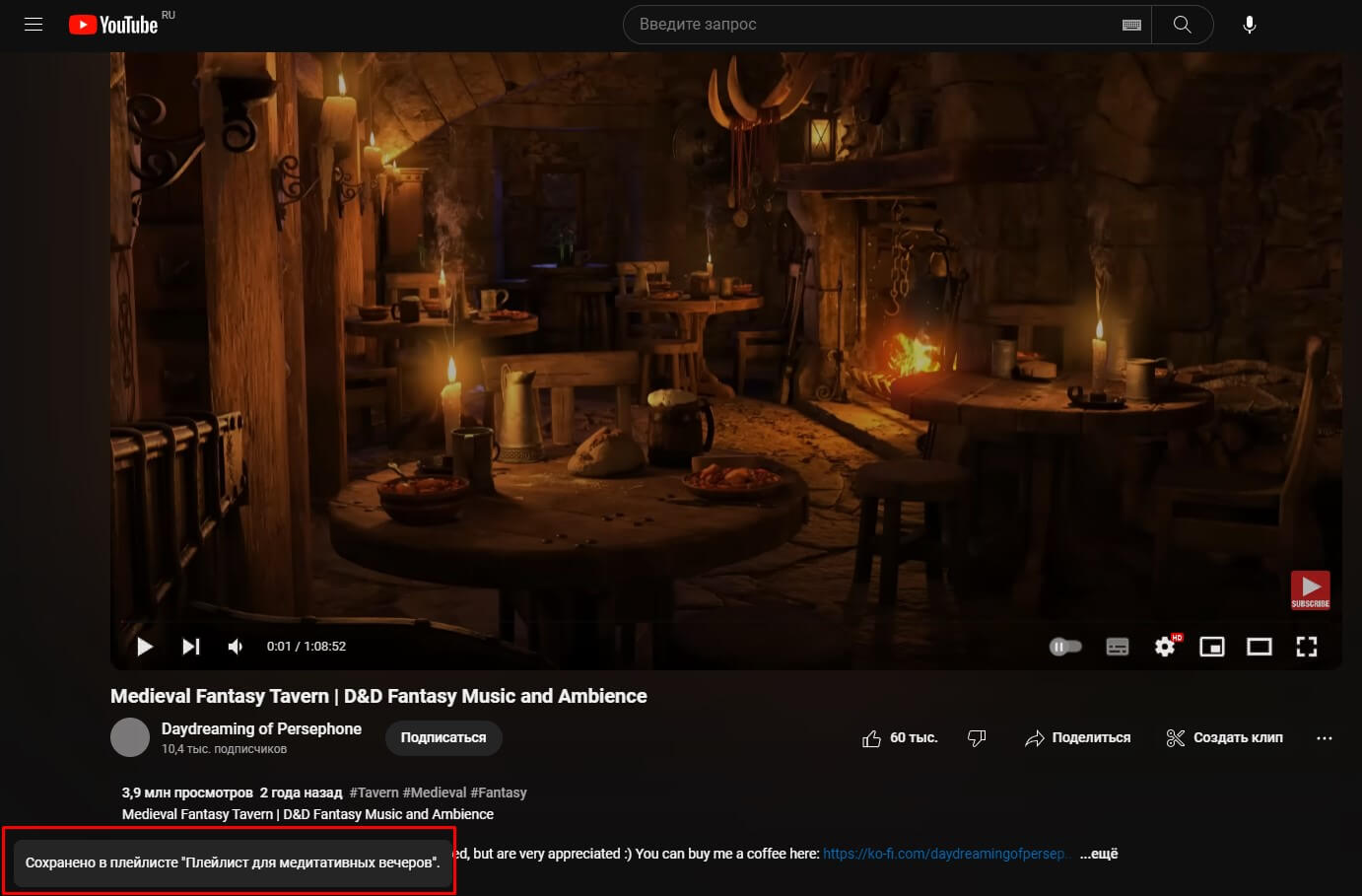1362x896 pixels.
Task: Subscribe with the 'Подписаться' button
Action: pyautogui.click(x=443, y=737)
